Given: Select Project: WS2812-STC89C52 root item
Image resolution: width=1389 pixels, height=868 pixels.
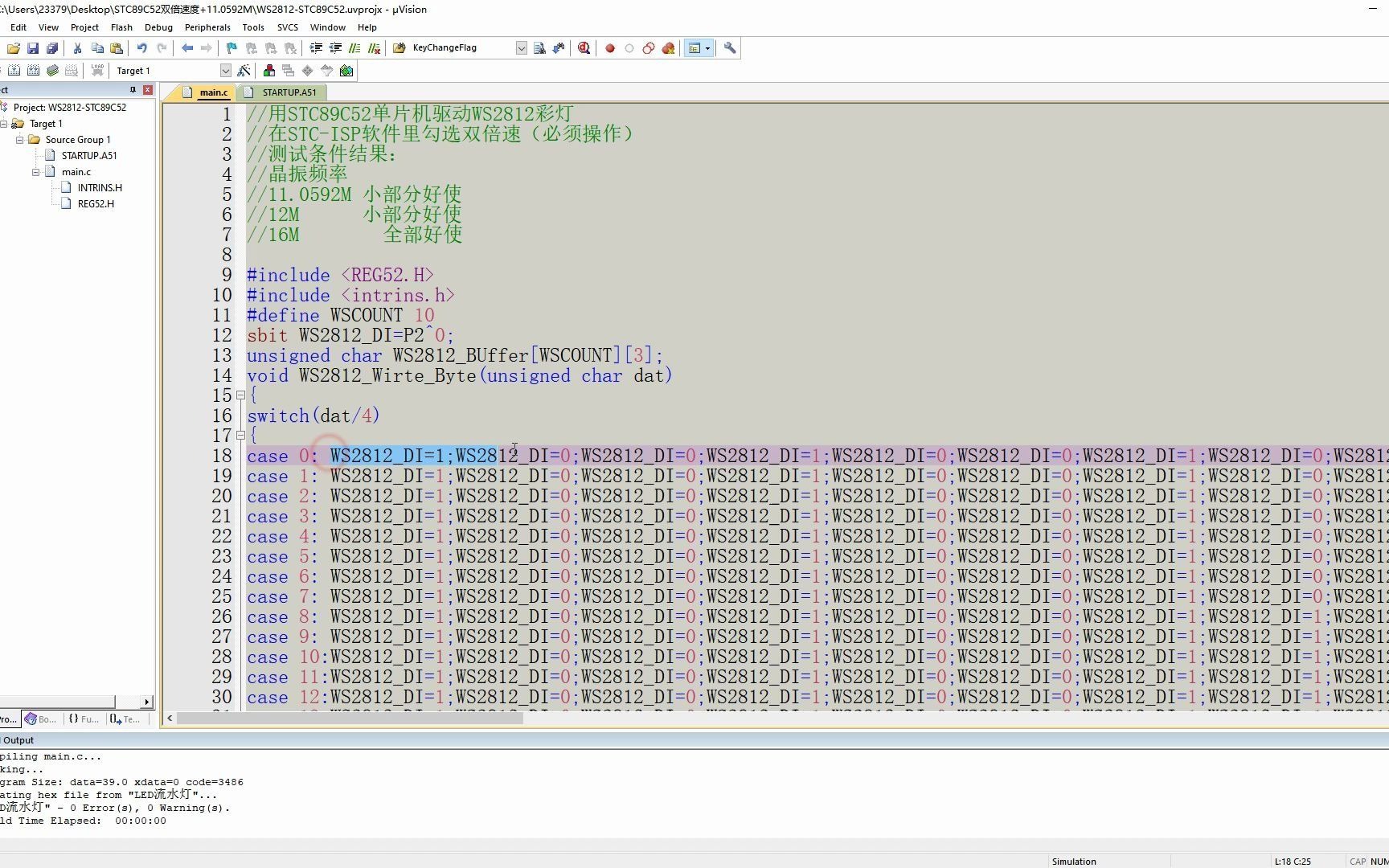Looking at the screenshot, I should (69, 108).
